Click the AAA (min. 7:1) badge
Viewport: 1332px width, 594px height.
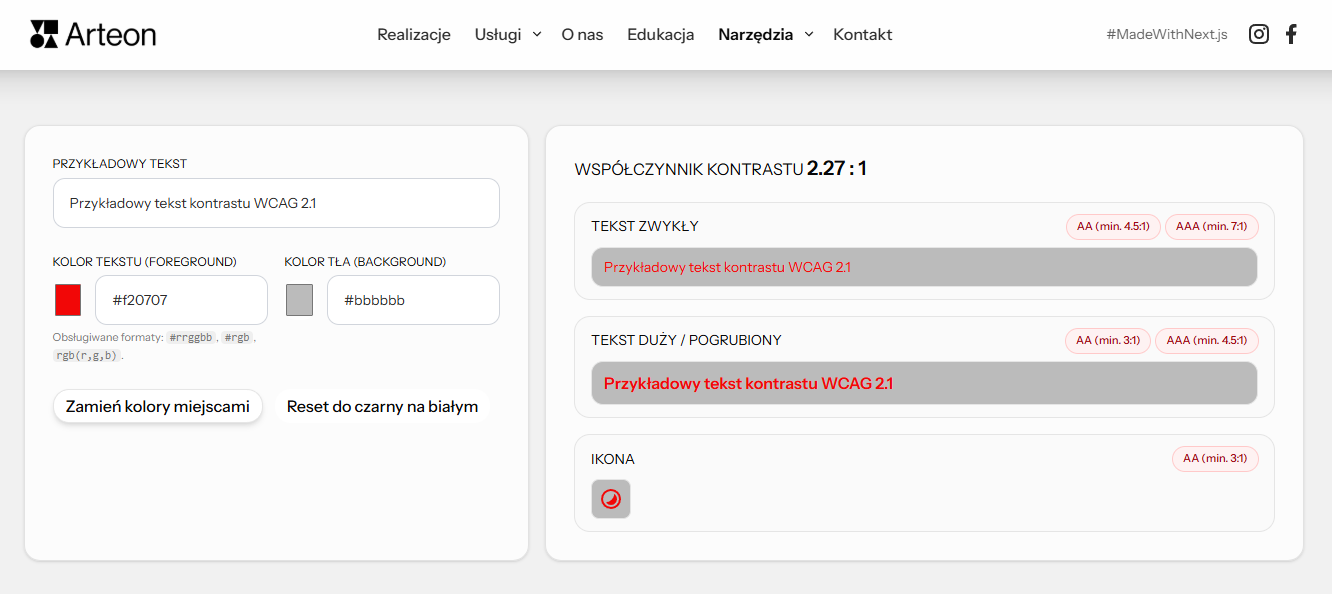pyautogui.click(x=1211, y=226)
